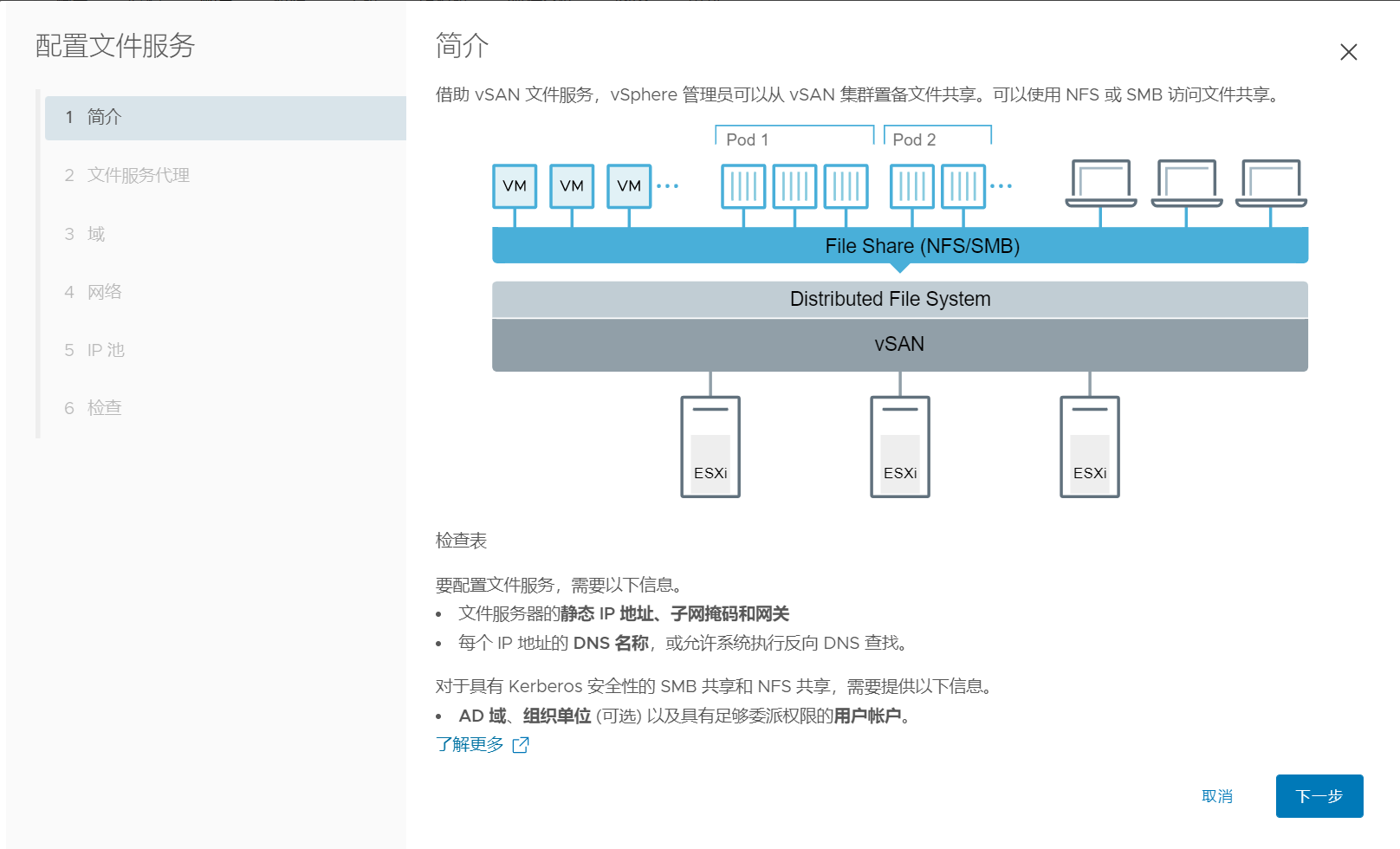The height and width of the screenshot is (849, 1400).
Task: Click the Kerberos 安全性 requirement sentence
Action: 717,686
